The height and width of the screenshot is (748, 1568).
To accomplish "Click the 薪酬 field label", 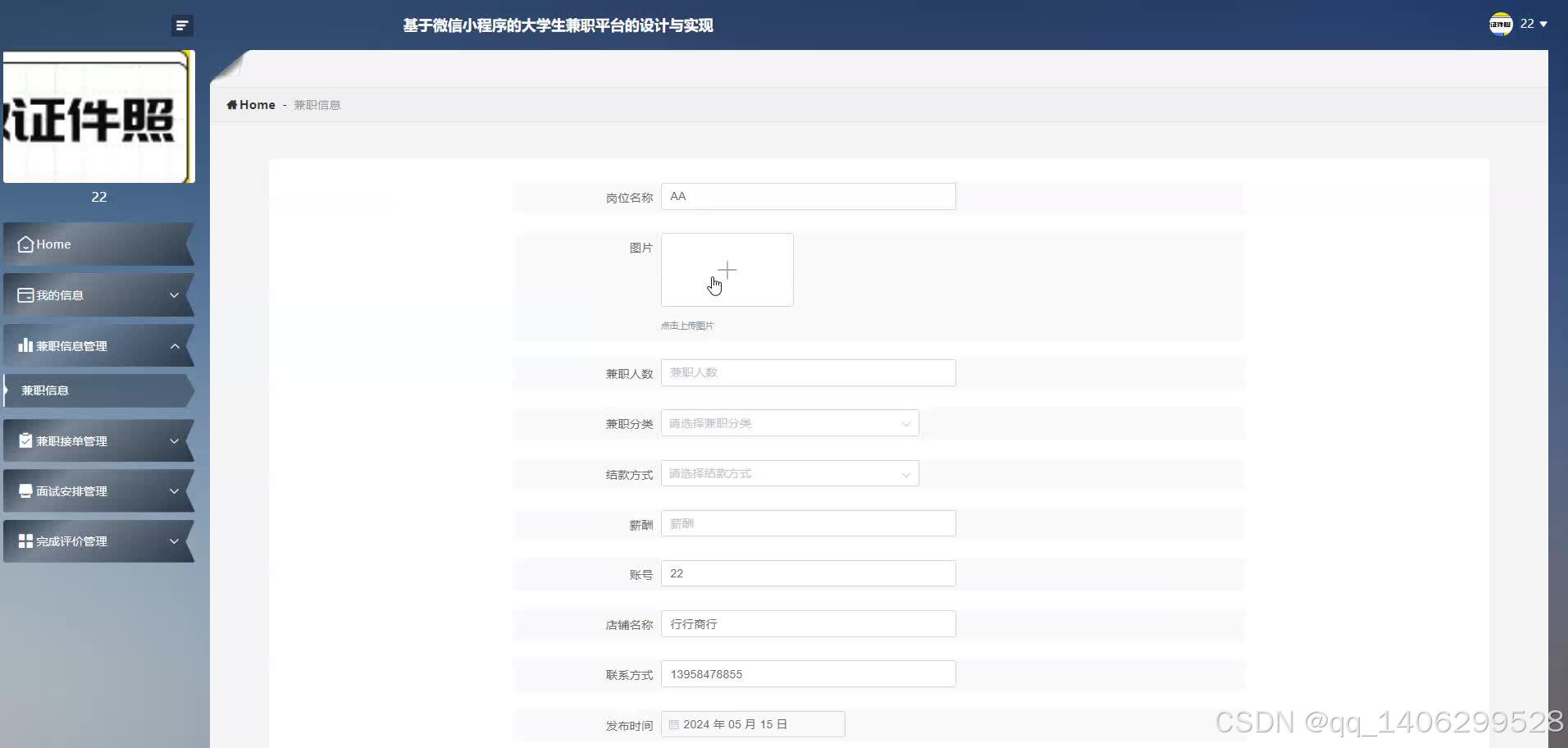I will 641,525.
